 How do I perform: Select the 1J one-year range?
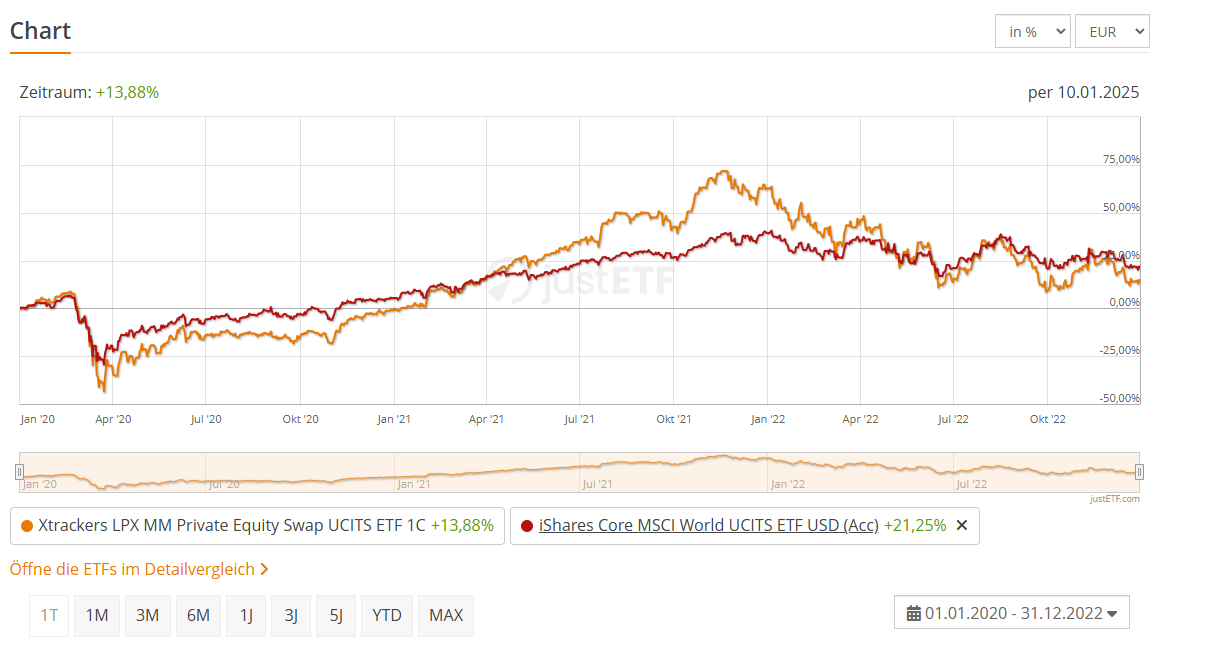(246, 615)
